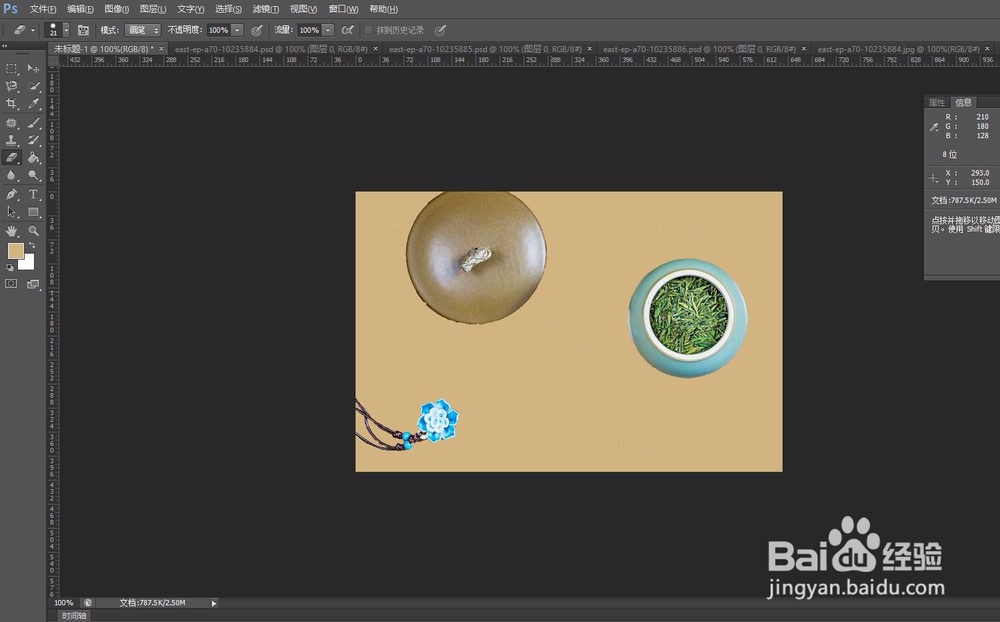Open the 滤镜 menu

click(265, 9)
